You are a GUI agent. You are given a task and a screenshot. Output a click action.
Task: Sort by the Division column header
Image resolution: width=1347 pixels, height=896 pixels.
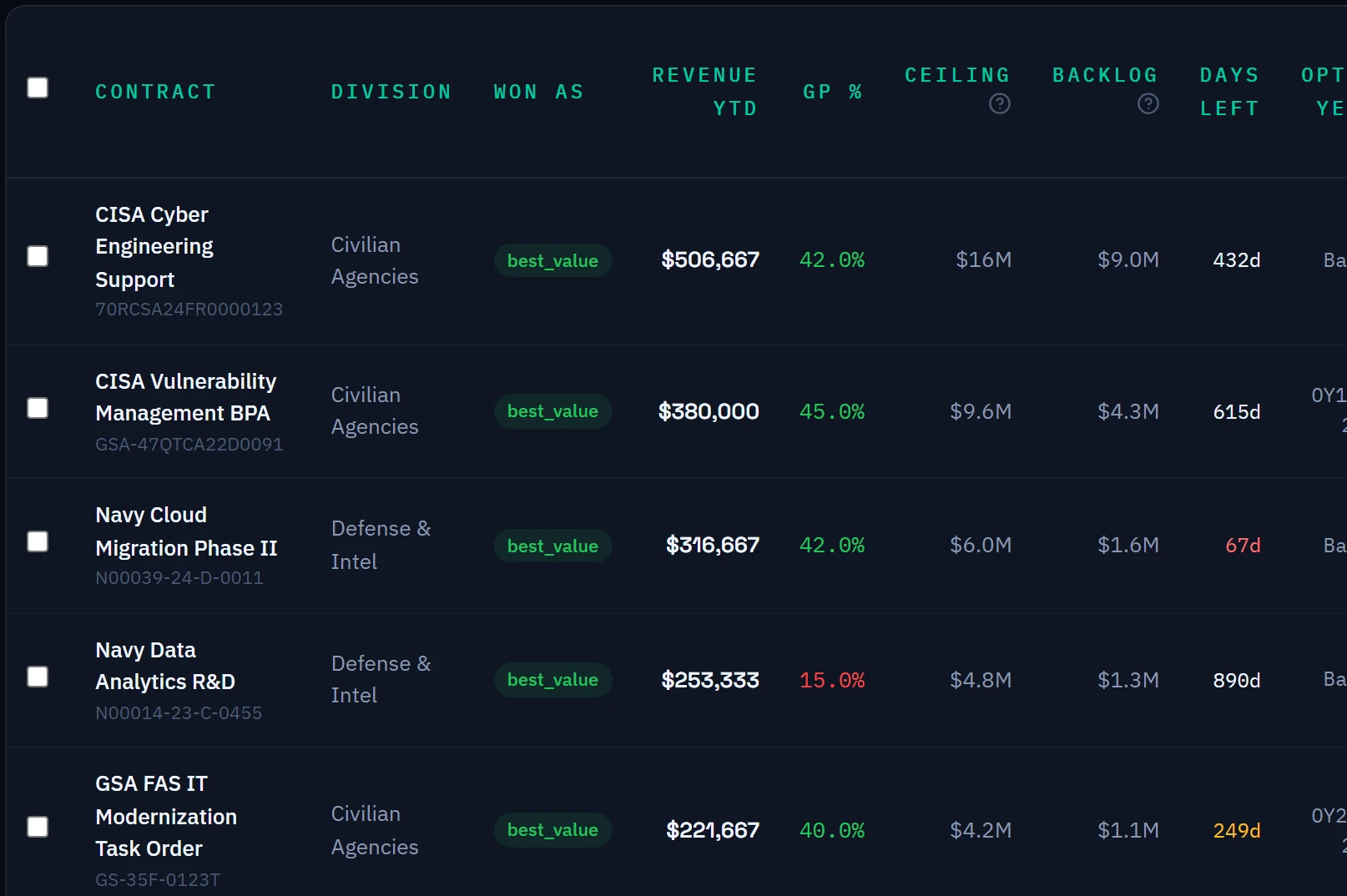pyautogui.click(x=391, y=92)
